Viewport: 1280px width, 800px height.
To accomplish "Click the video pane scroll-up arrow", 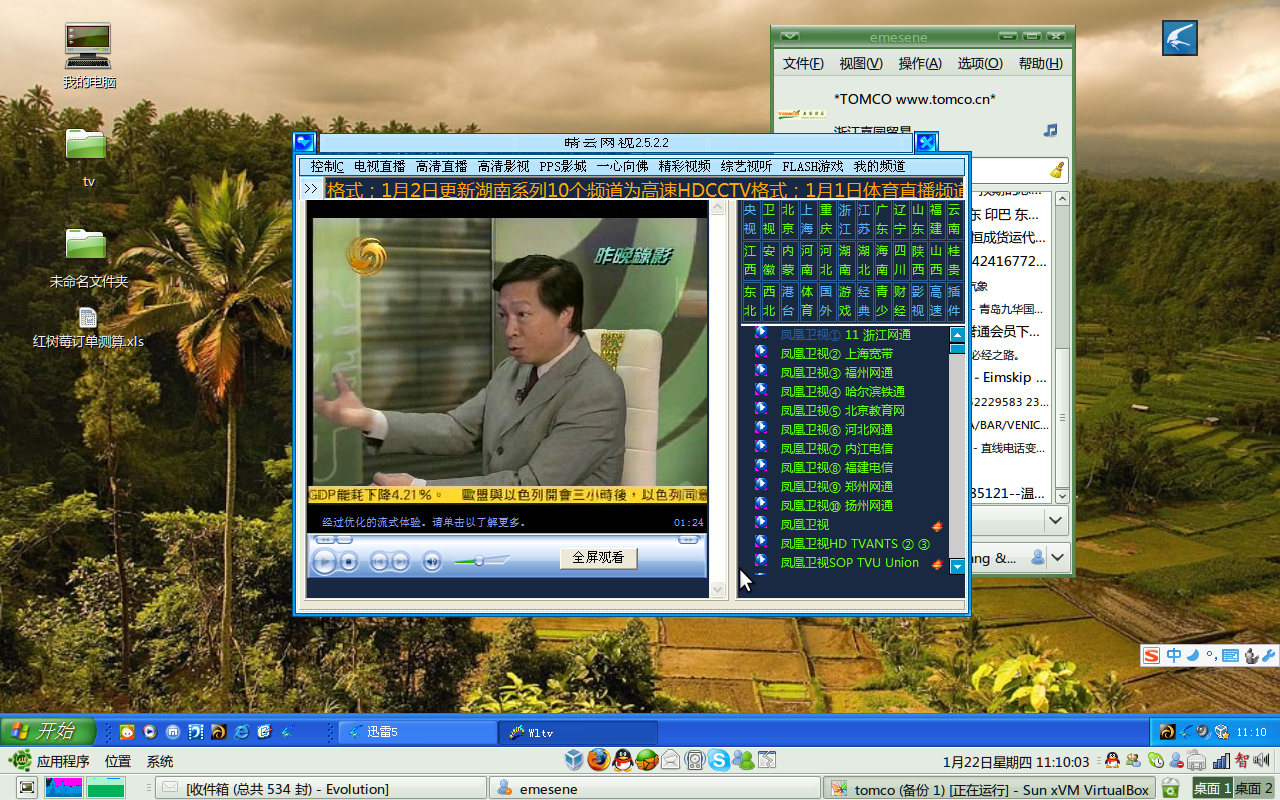I will 718,207.
